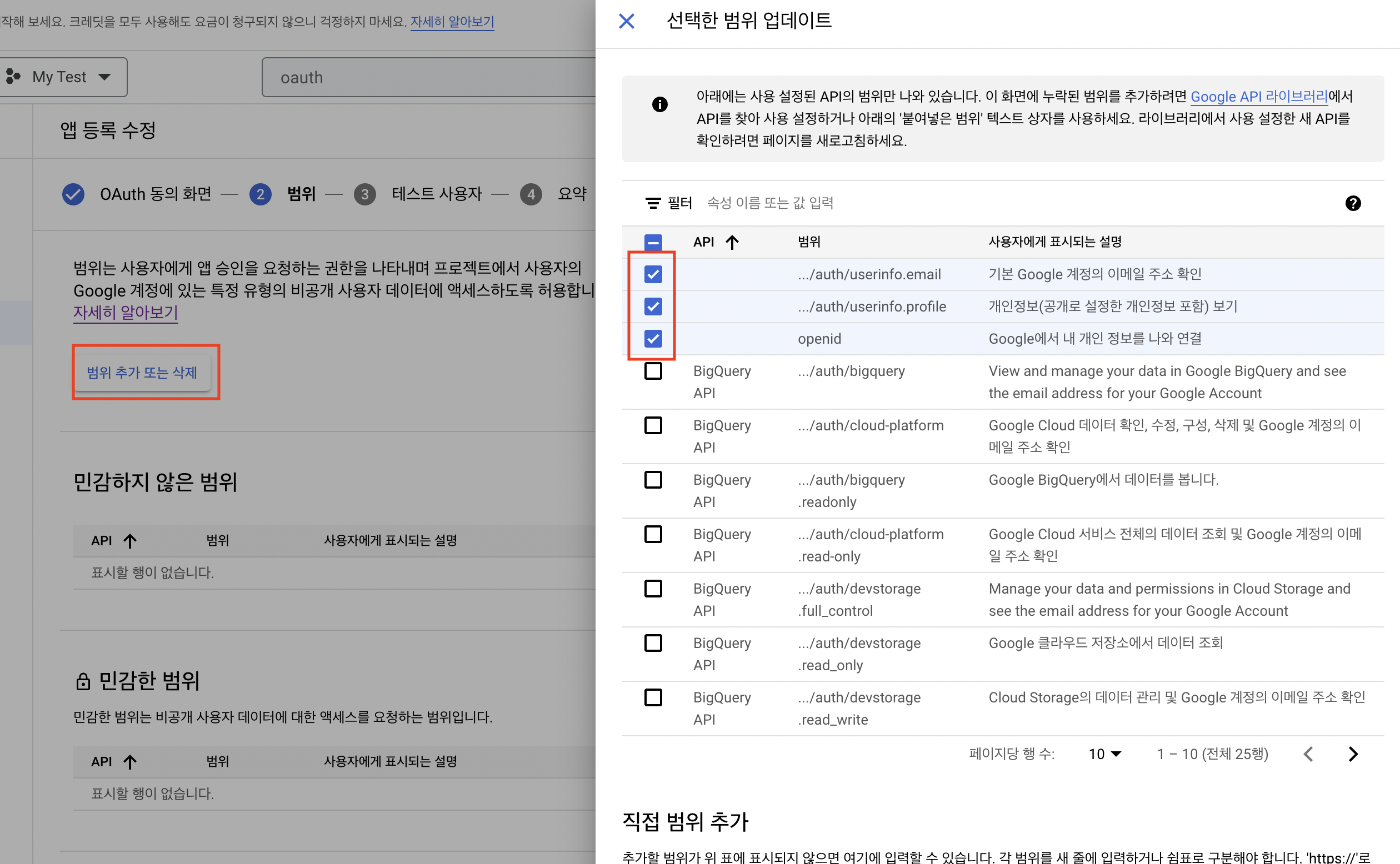Viewport: 1400px width, 864px height.
Task: Check the .../auth/bigquery scope checkbox
Action: pos(653,371)
